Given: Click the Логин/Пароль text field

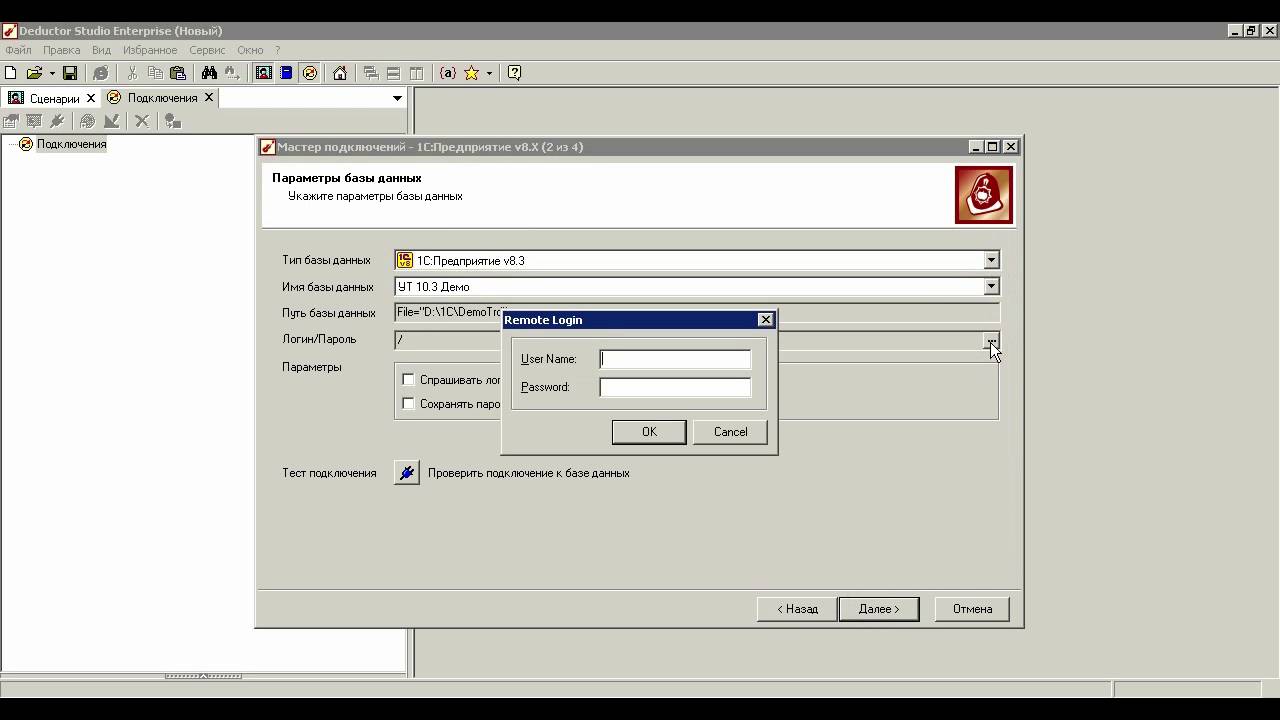Looking at the screenshot, I should coord(688,339).
